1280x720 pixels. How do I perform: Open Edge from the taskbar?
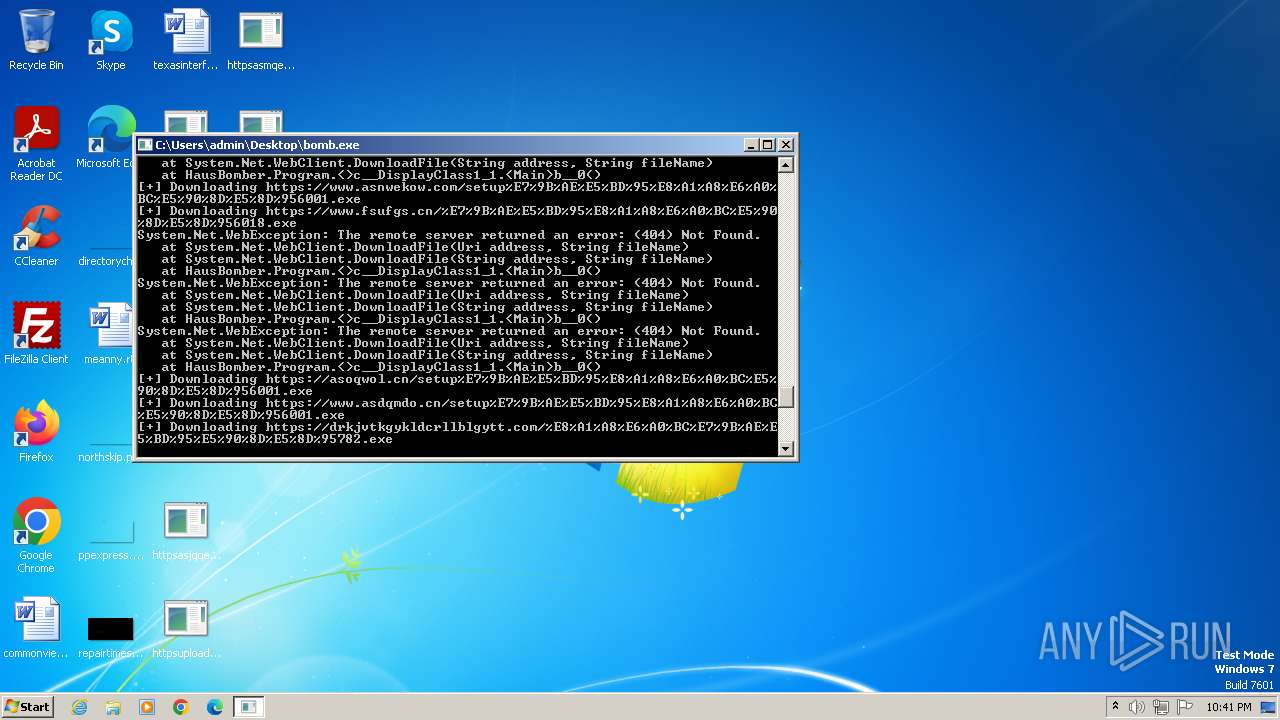tap(215, 707)
